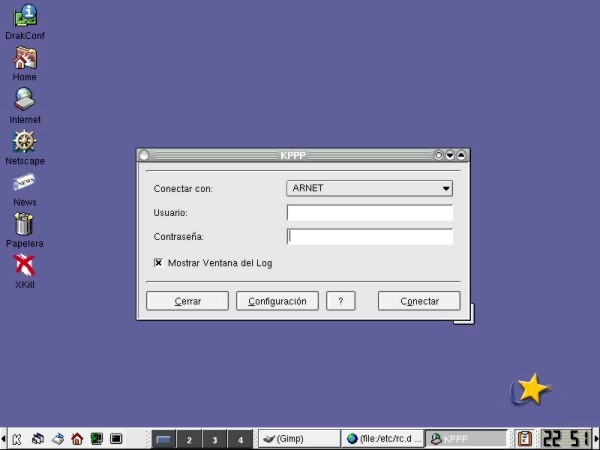Open the green control center panel icon

point(96,439)
